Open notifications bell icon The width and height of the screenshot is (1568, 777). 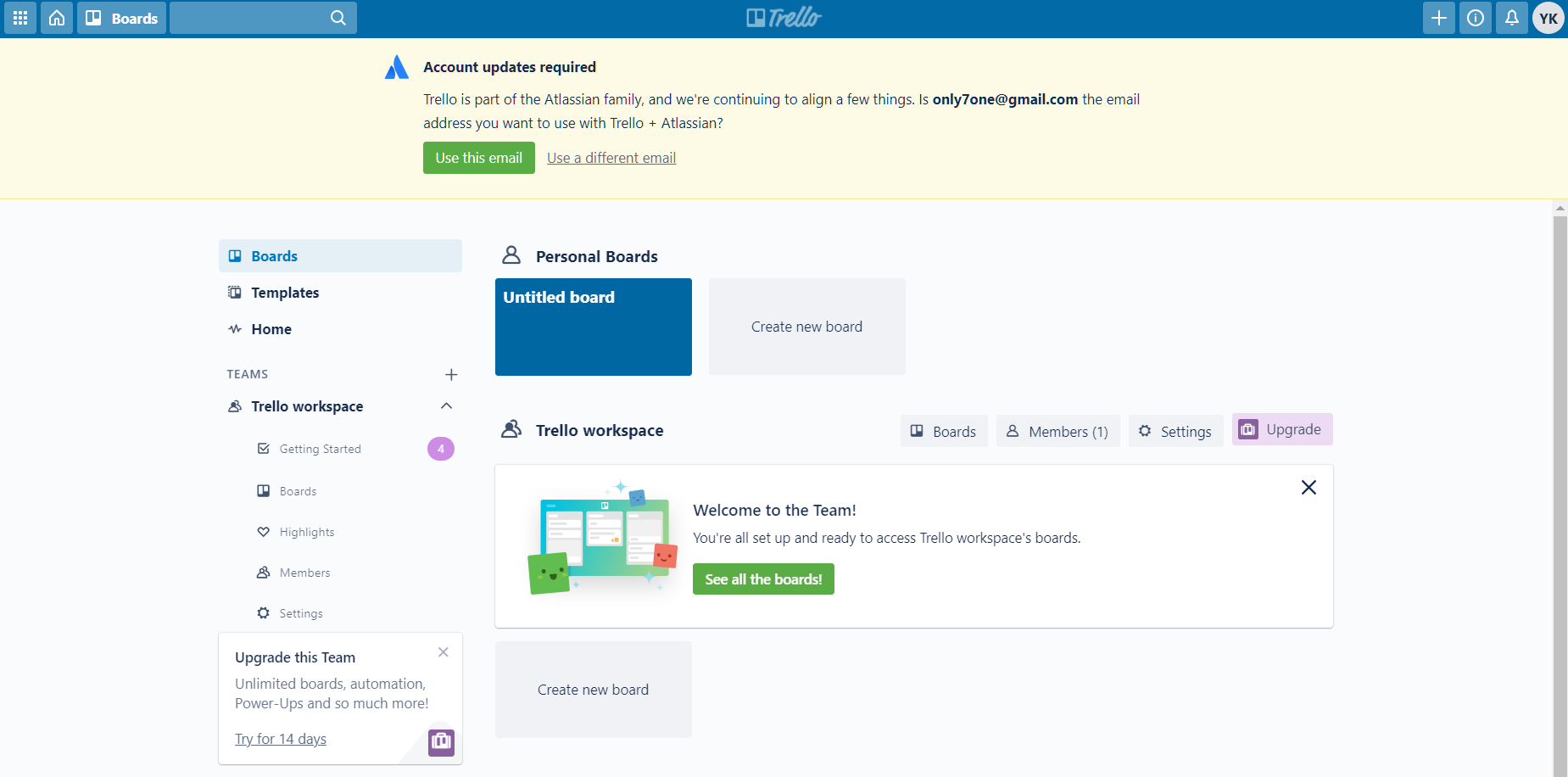1512,18
